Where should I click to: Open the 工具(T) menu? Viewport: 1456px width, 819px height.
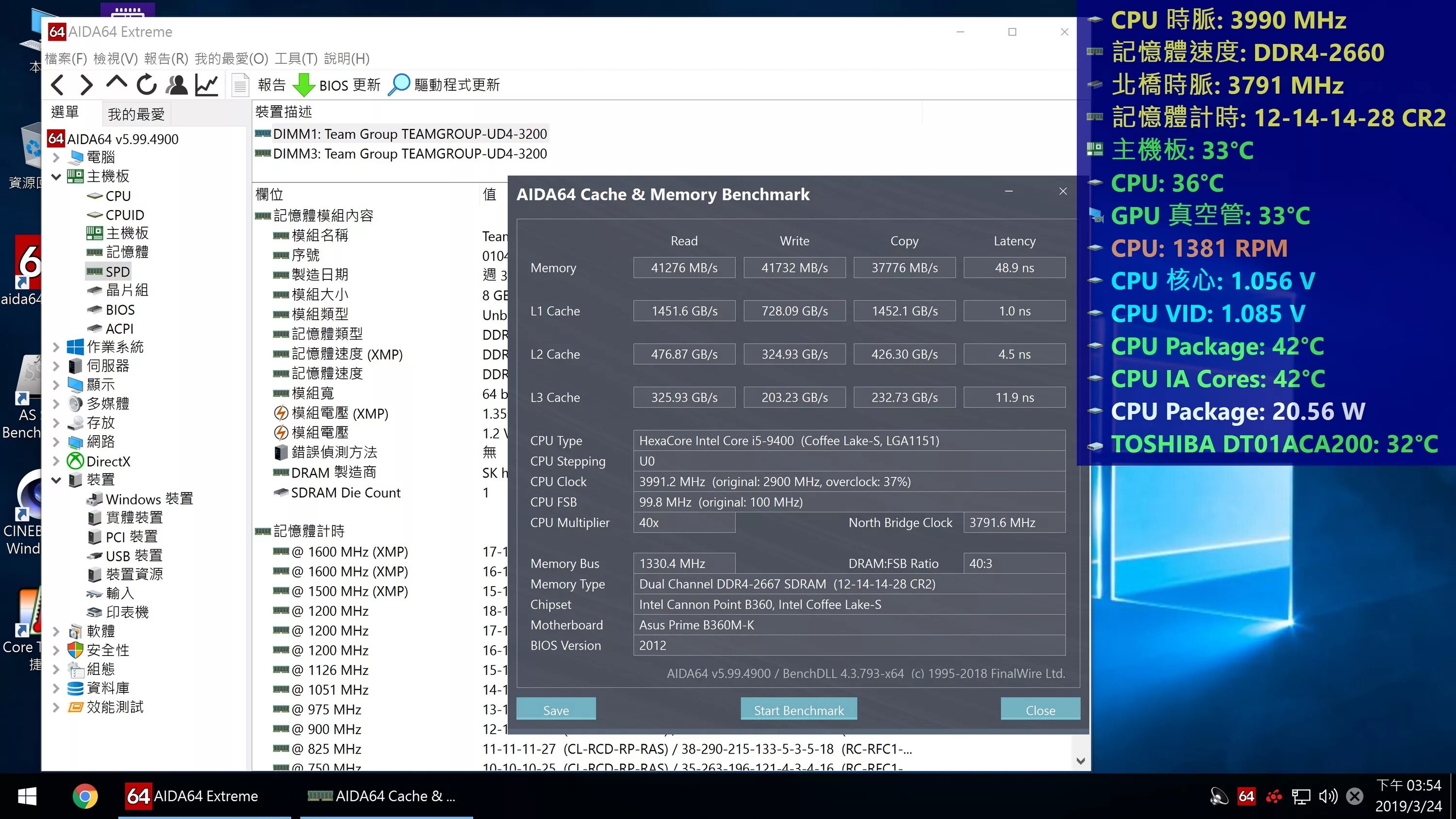pos(296,59)
